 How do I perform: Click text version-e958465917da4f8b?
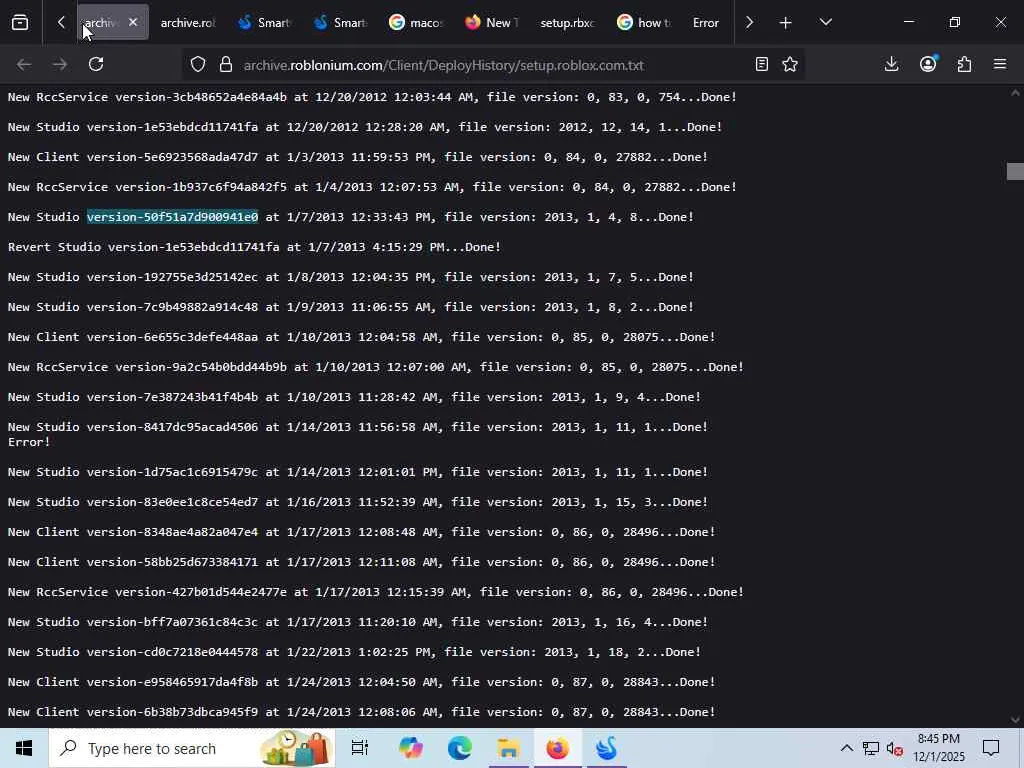click(172, 682)
